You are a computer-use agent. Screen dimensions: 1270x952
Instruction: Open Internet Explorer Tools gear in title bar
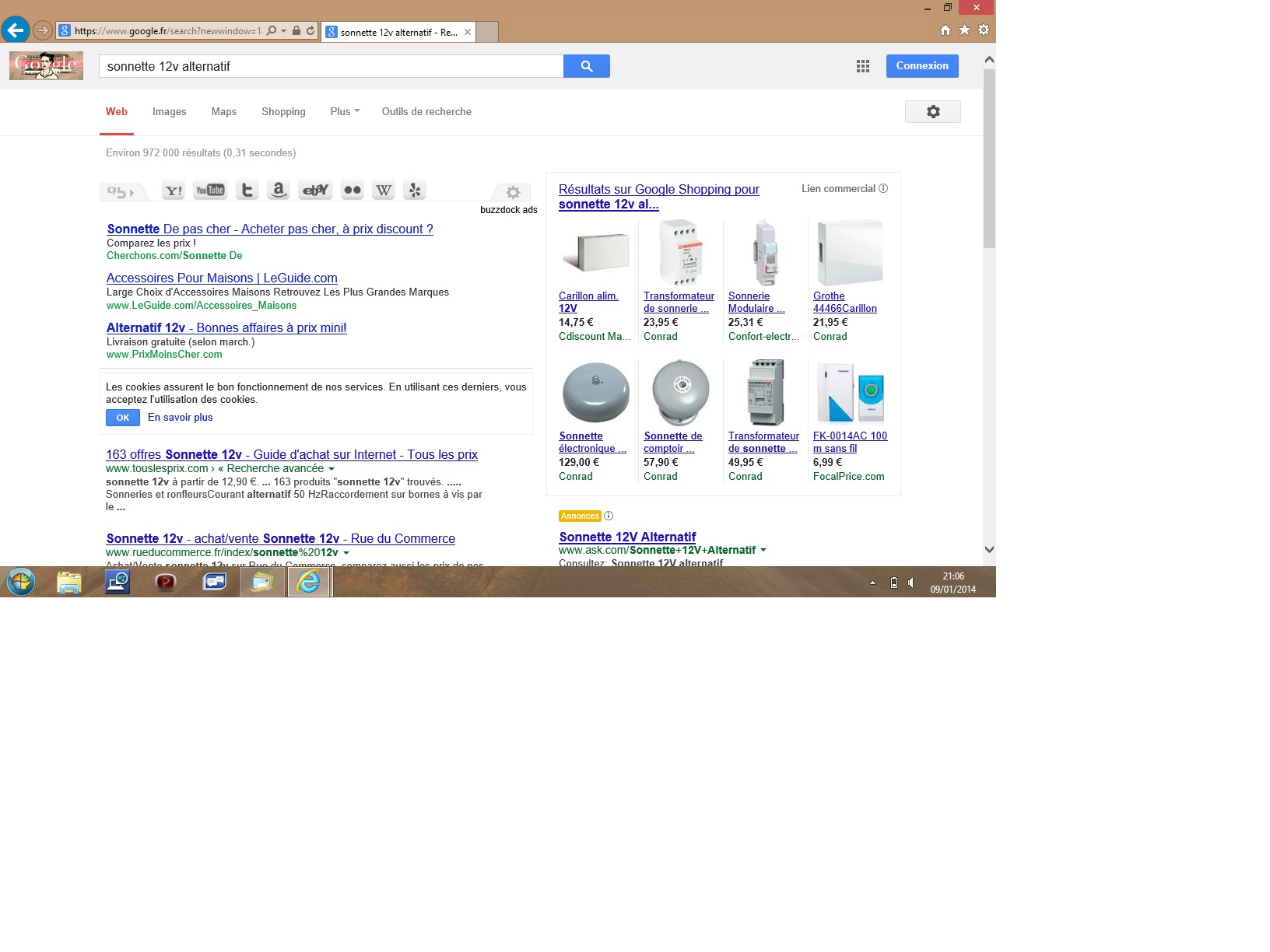[x=984, y=30]
